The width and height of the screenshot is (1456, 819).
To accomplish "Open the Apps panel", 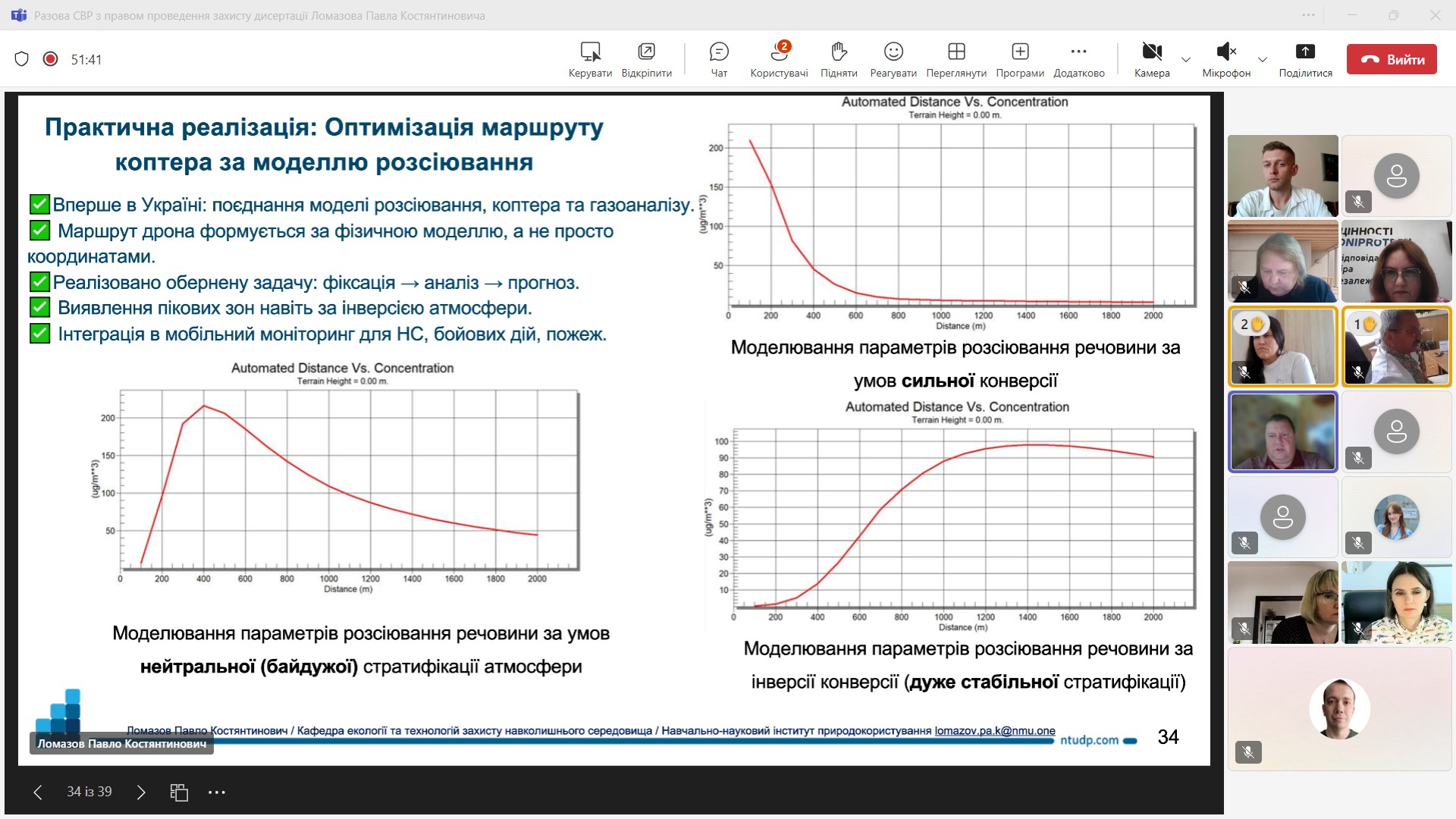I will (x=1020, y=59).
